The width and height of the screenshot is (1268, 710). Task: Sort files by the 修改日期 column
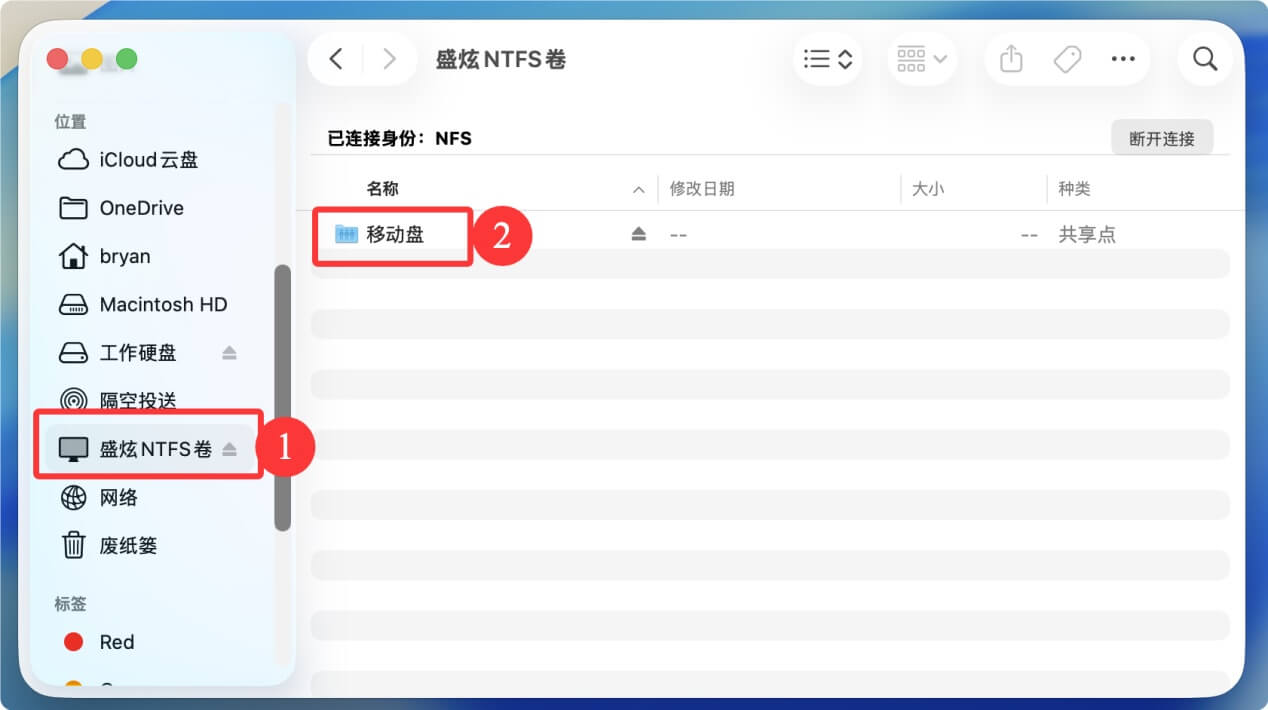click(x=703, y=188)
